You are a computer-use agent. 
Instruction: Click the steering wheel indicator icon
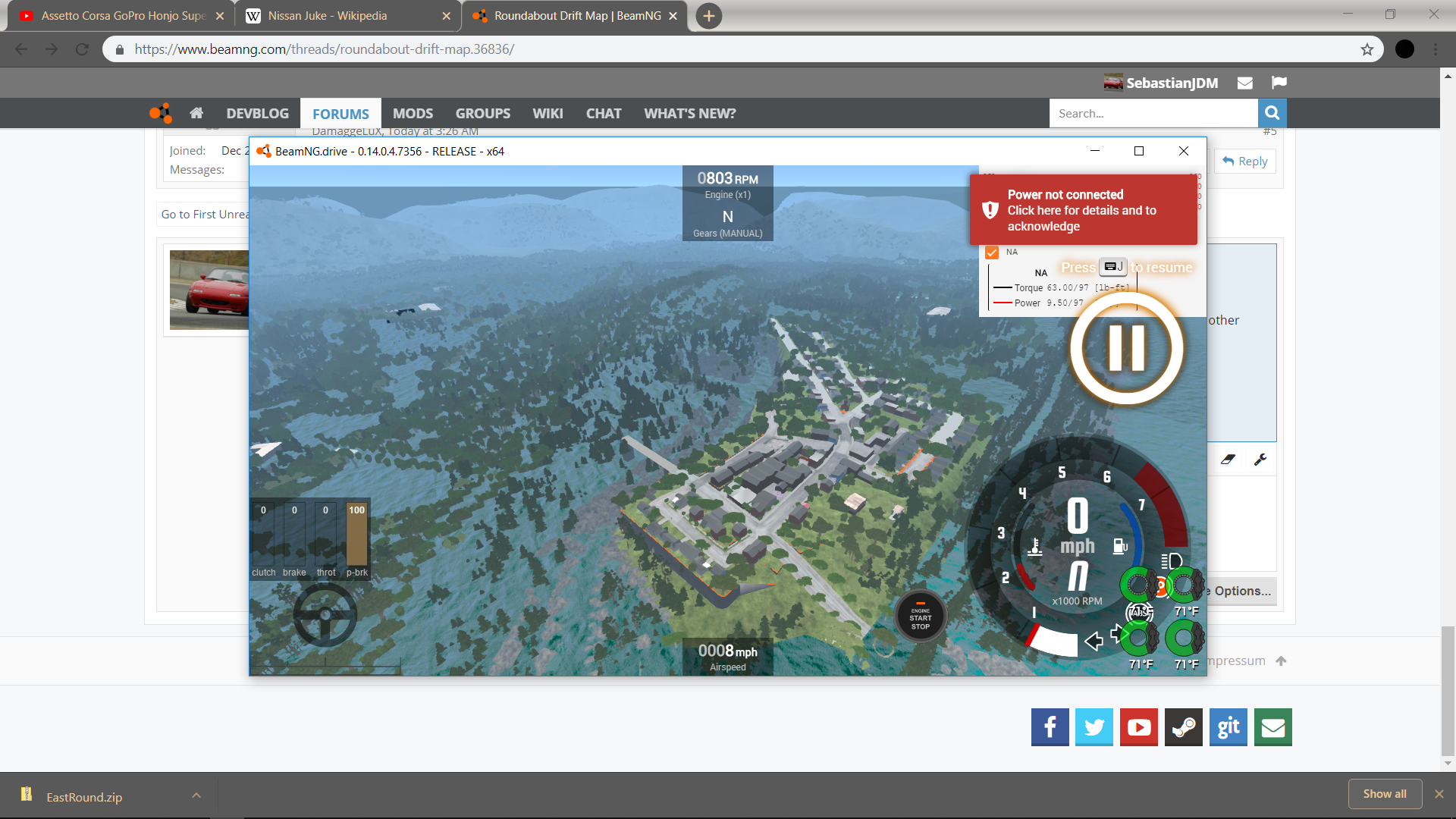325,616
